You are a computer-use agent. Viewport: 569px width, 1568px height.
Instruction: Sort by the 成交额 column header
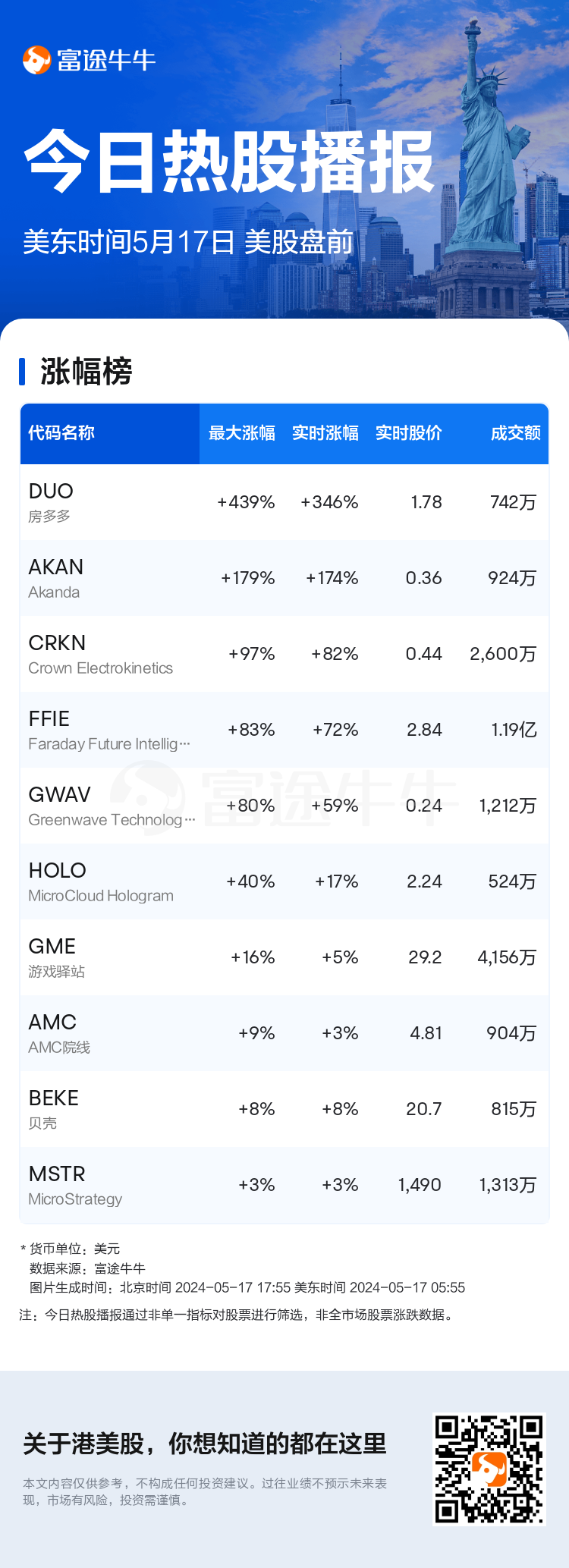click(515, 433)
